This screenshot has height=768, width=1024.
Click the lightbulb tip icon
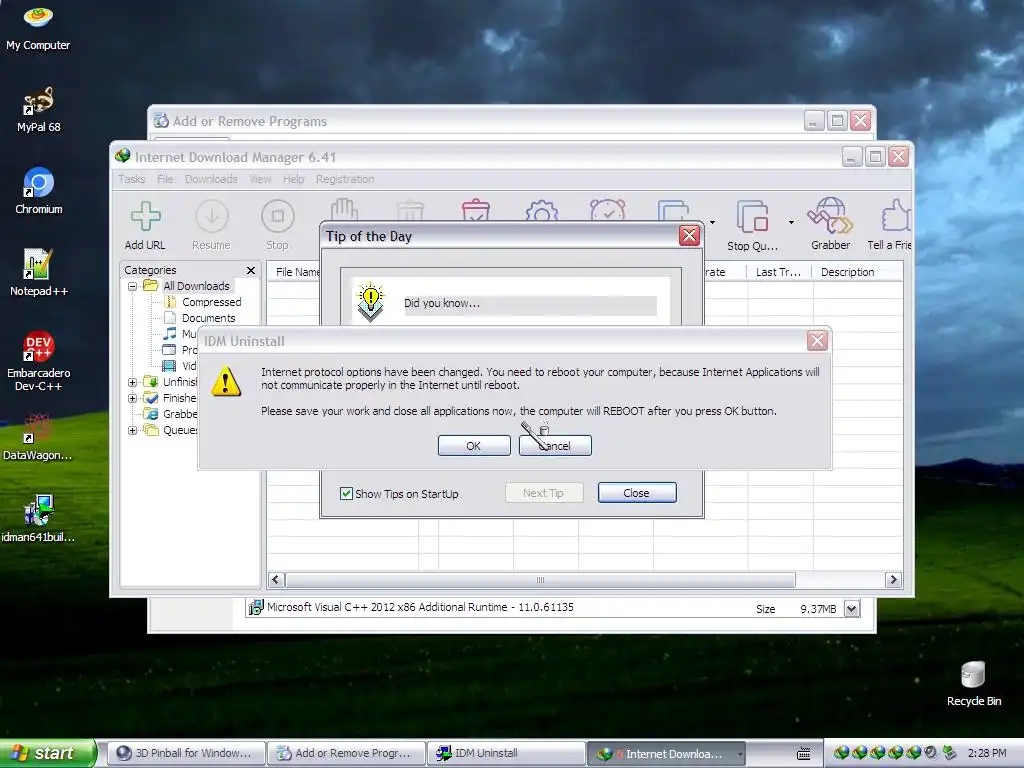tap(370, 302)
